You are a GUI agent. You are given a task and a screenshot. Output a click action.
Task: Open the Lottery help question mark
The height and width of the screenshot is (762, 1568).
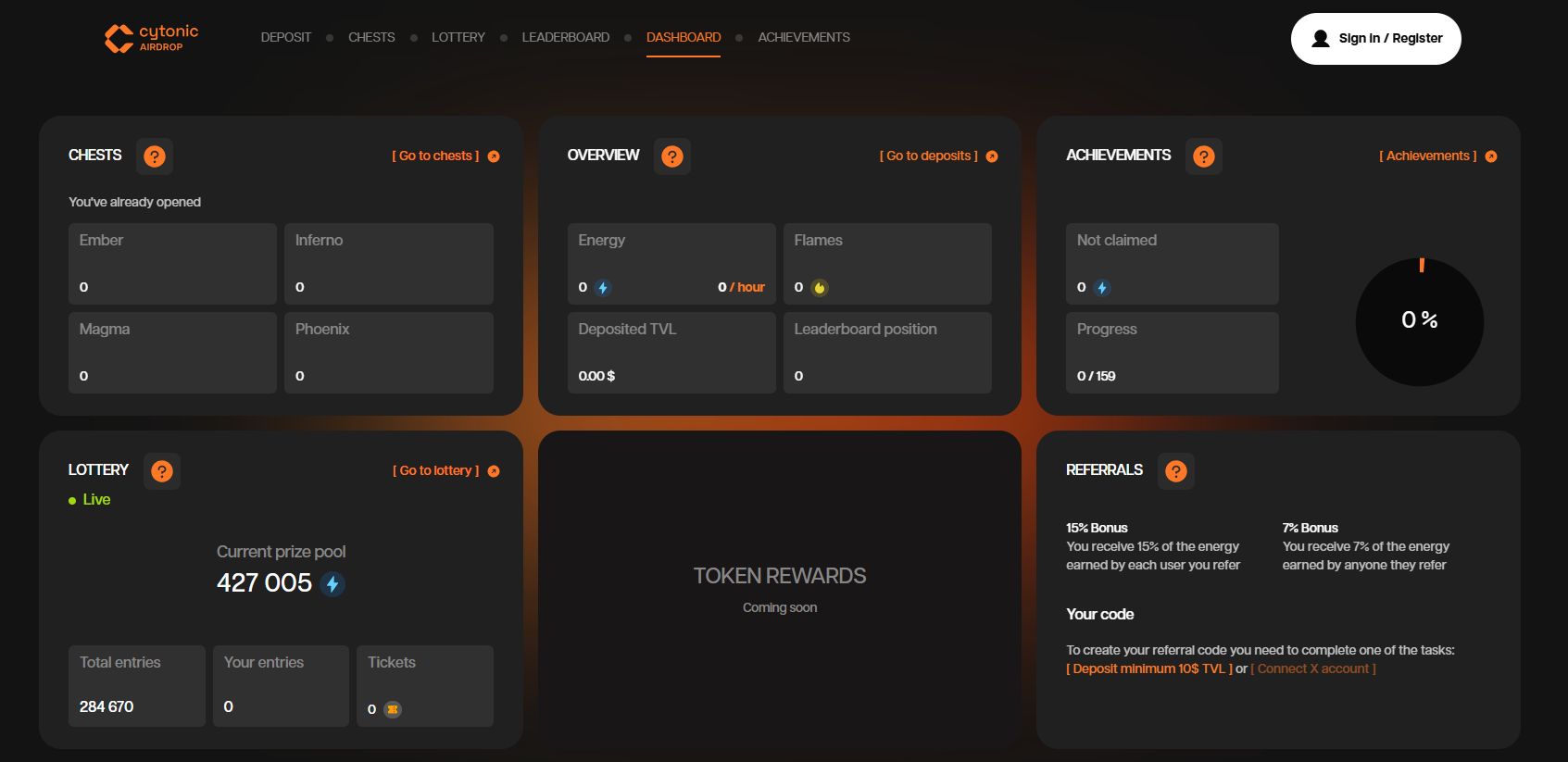pos(162,471)
